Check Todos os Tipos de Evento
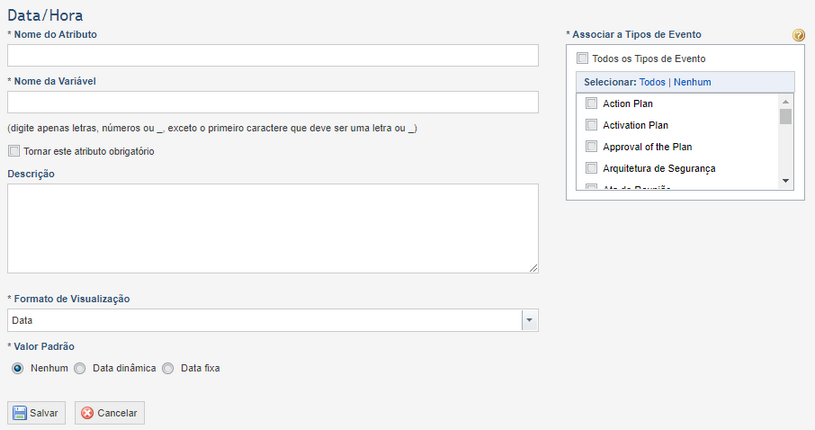Image resolution: width=815 pixels, height=430 pixels. pyautogui.click(x=582, y=58)
